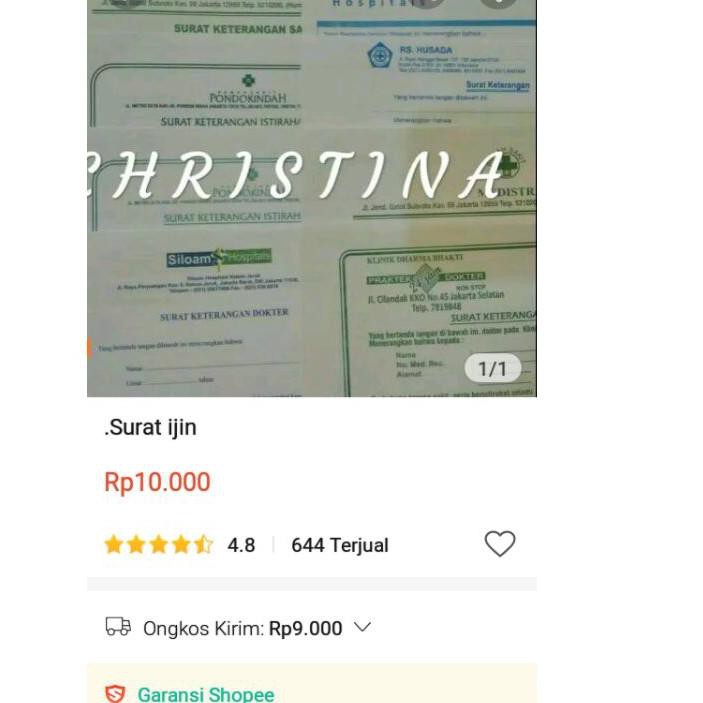Select the 4.8 rating score

pyautogui.click(x=241, y=545)
